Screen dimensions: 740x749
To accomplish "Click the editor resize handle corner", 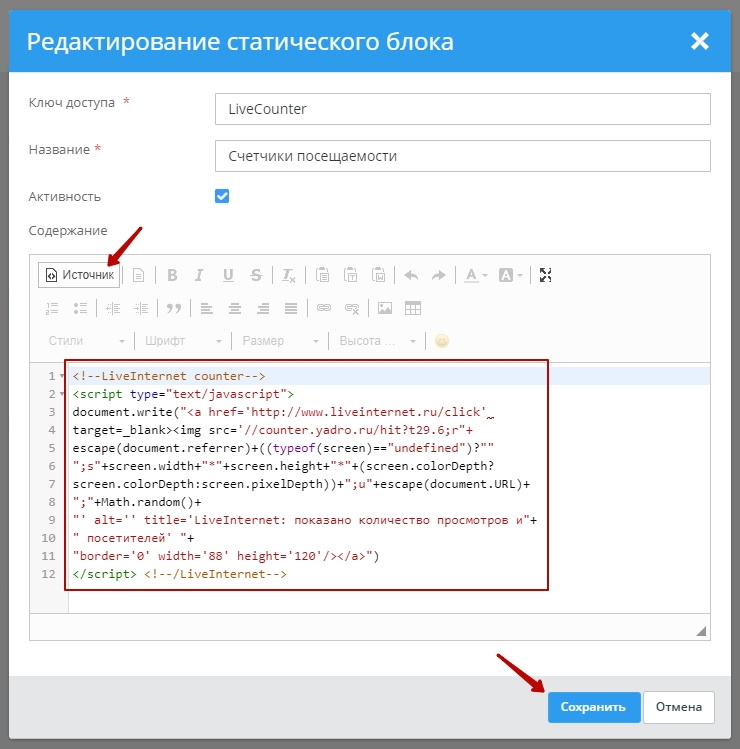I will (x=701, y=631).
